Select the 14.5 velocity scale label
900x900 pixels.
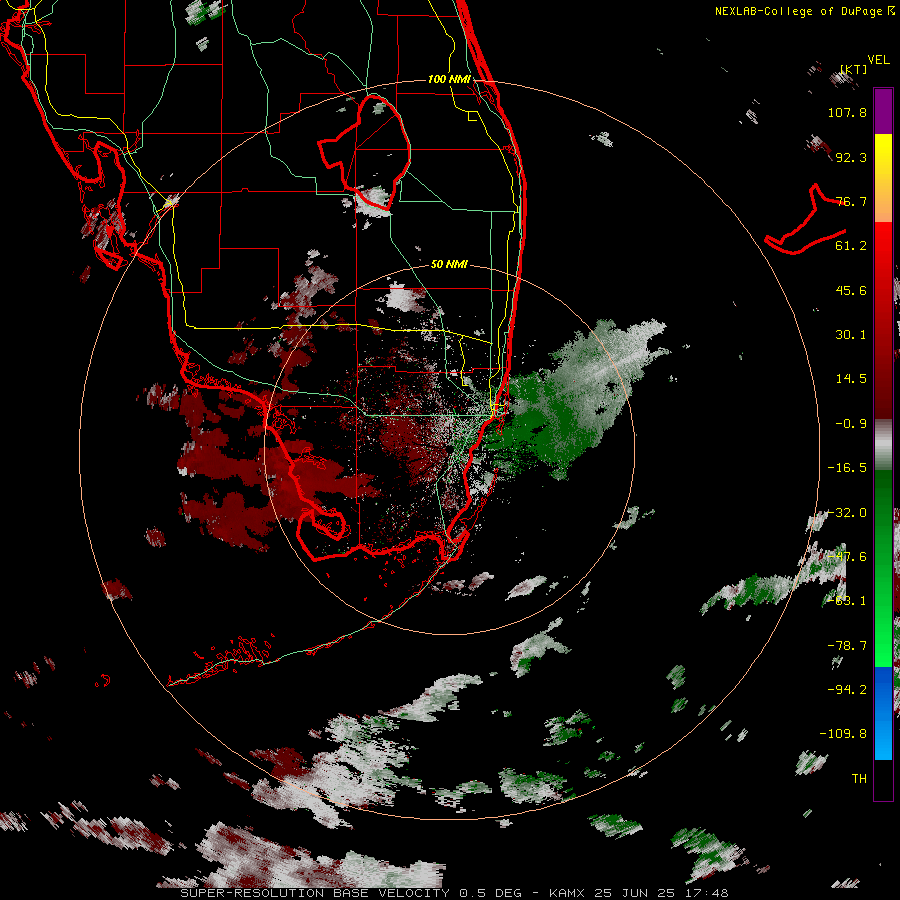tap(851, 379)
